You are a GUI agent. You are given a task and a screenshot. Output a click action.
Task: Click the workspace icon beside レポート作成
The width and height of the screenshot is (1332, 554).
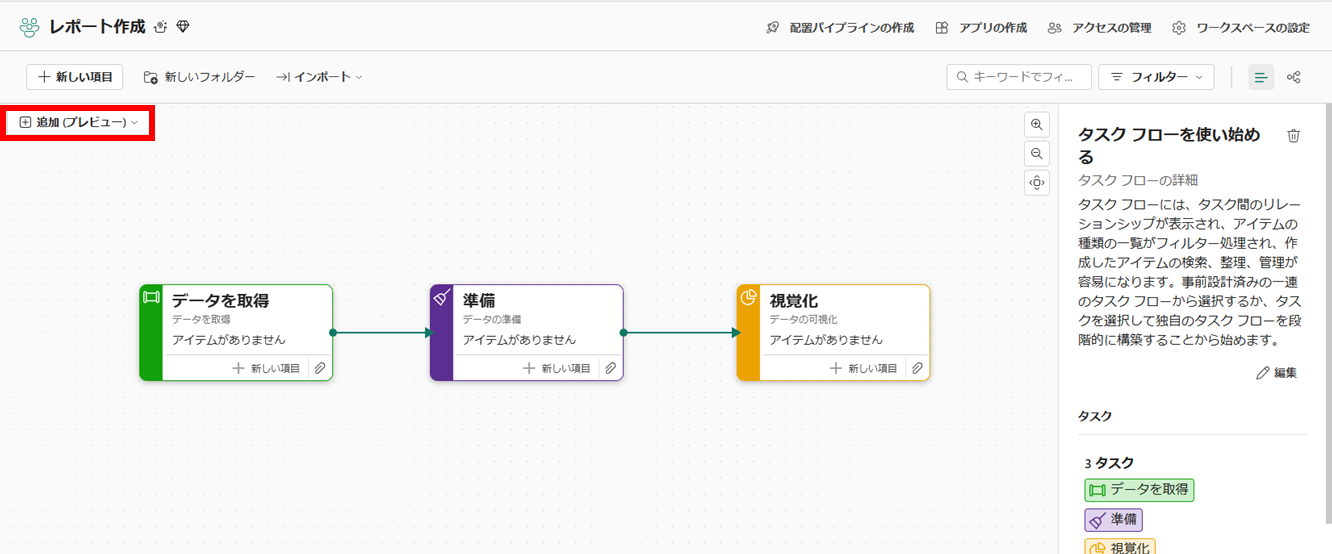[x=30, y=27]
